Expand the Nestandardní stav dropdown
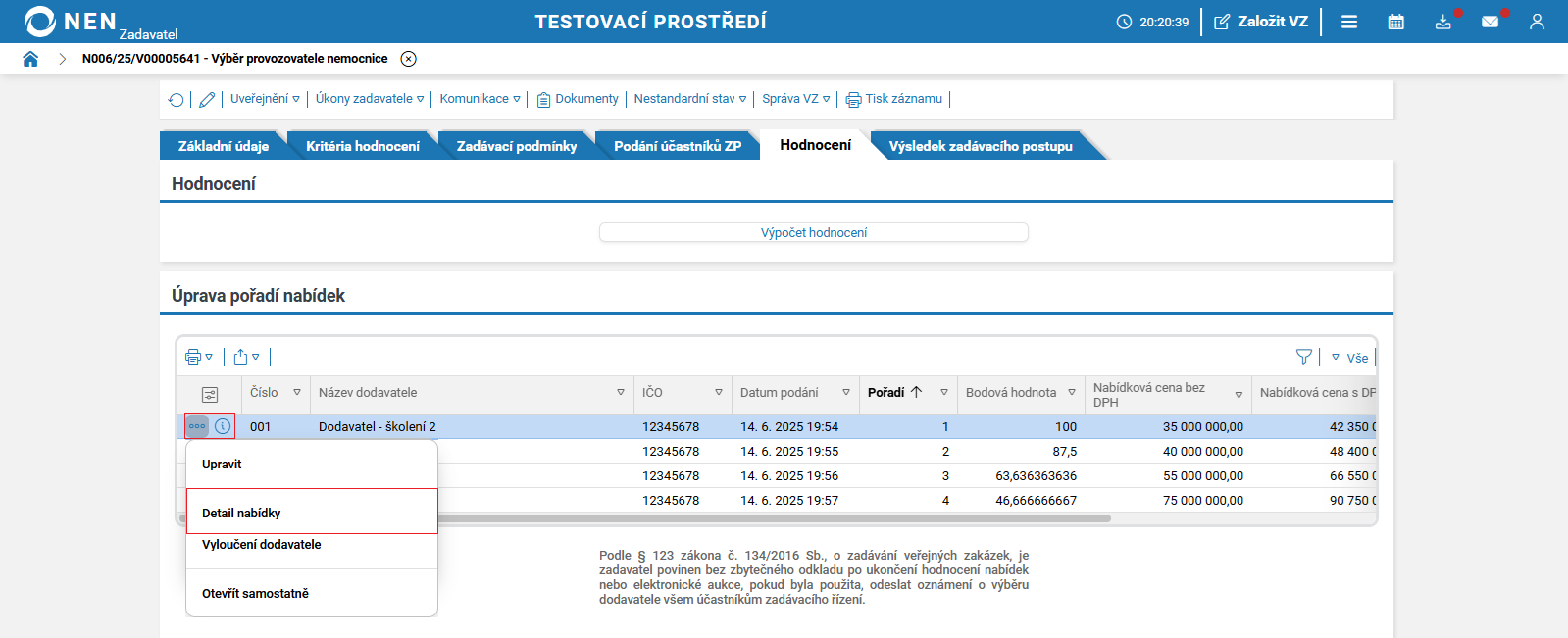 690,99
